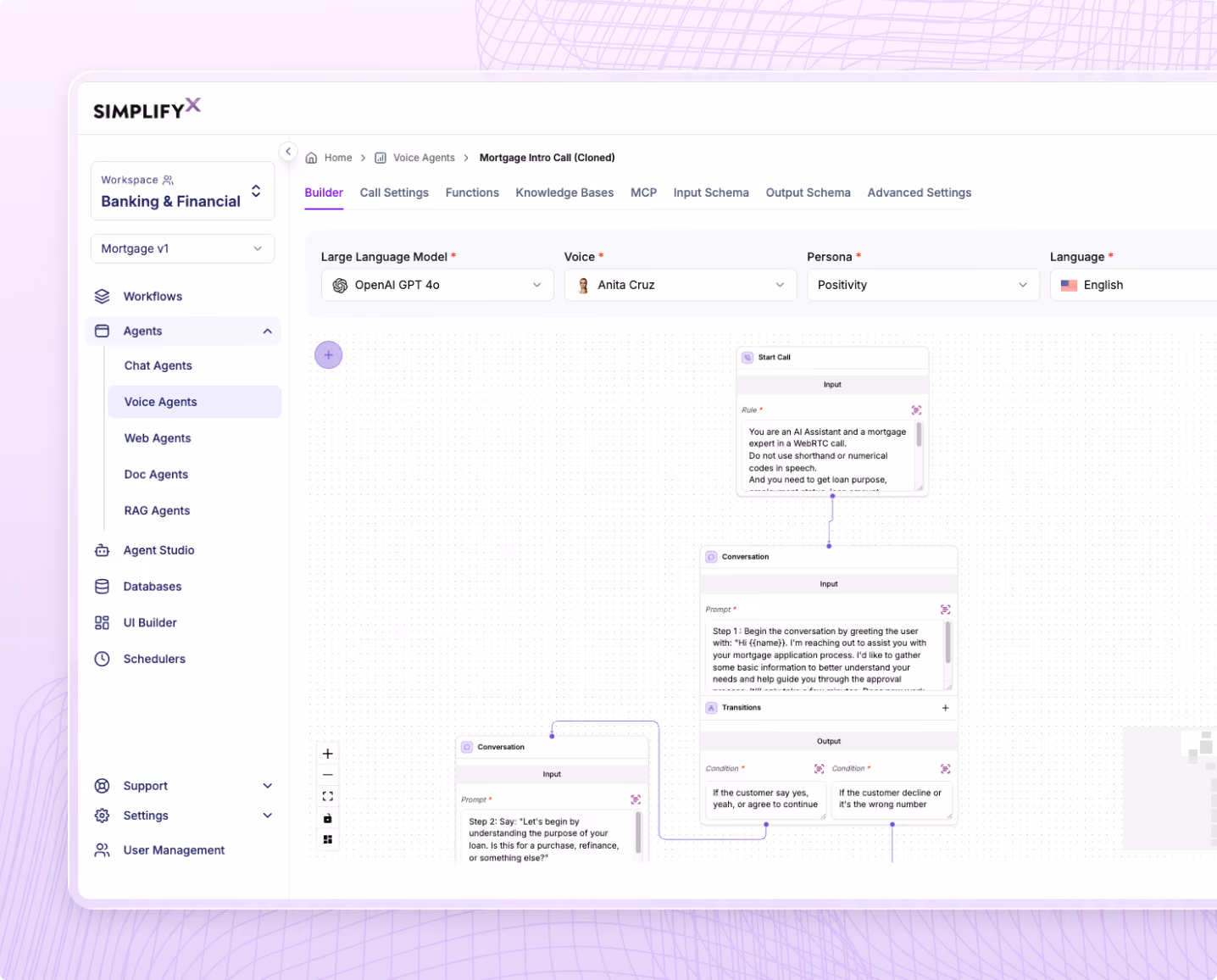The width and height of the screenshot is (1217, 980).
Task: Fit the canvas view to screen
Action: 328,797
